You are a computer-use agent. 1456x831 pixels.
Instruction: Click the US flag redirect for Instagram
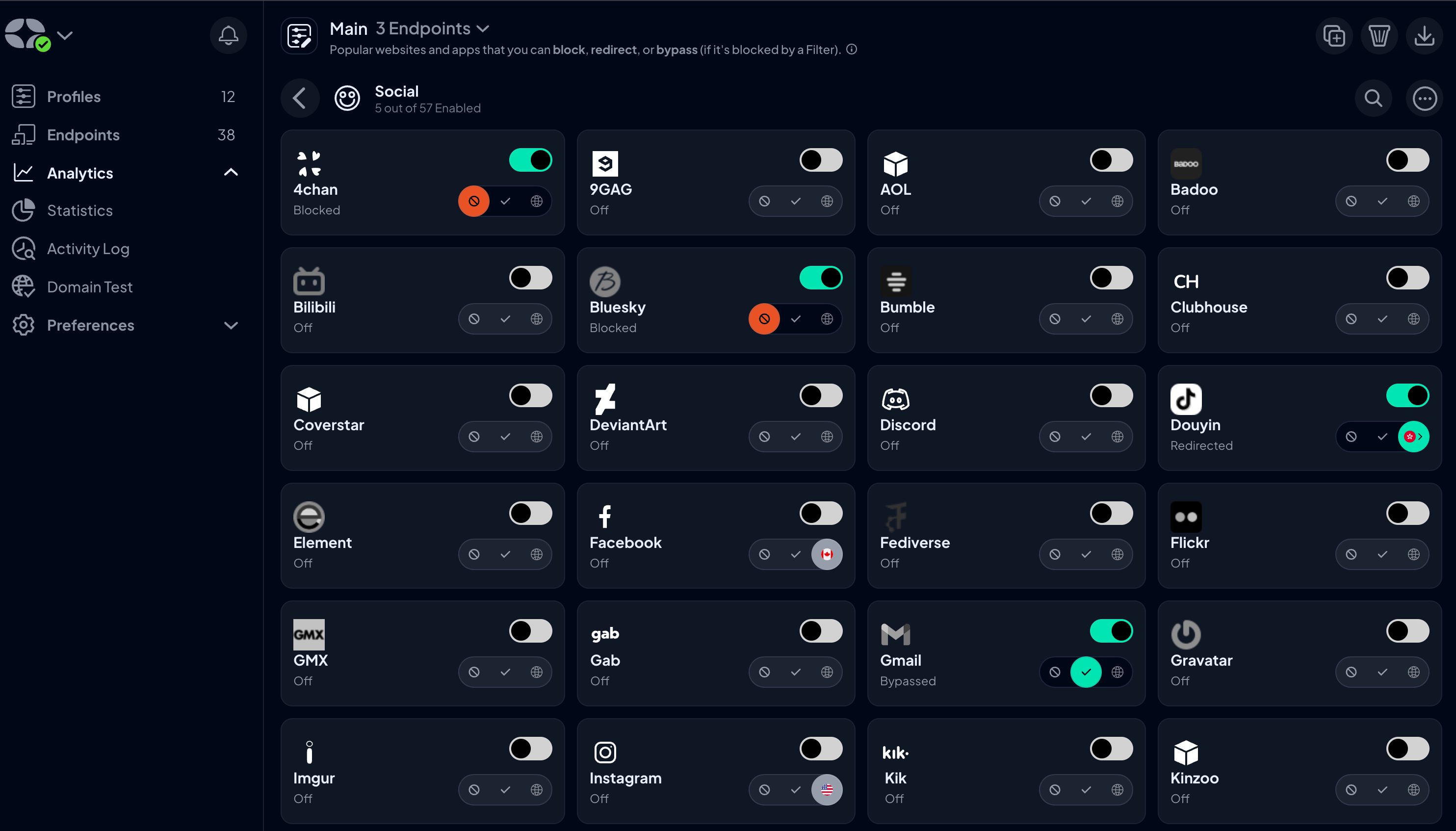point(827,789)
